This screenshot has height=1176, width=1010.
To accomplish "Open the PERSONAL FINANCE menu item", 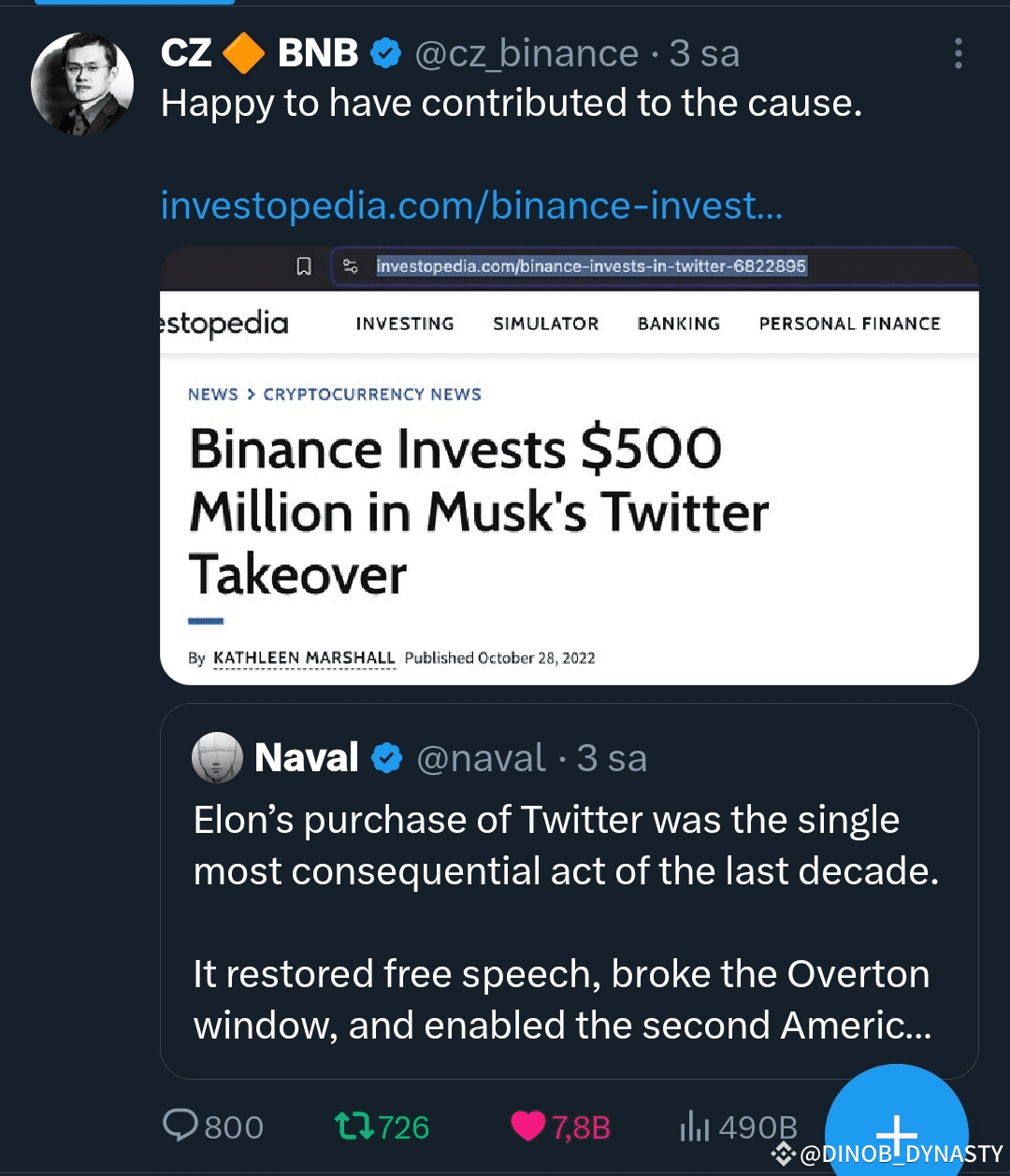I will pyautogui.click(x=849, y=323).
